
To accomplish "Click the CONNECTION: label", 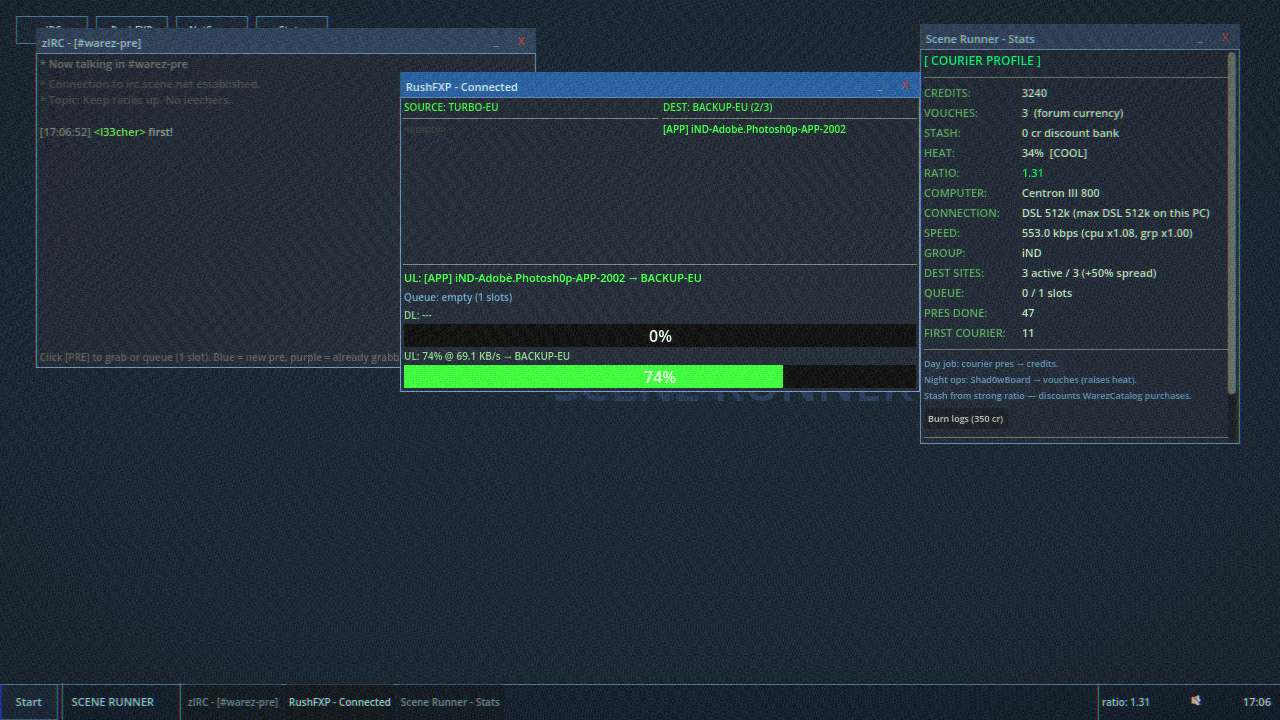I will pyautogui.click(x=962, y=213).
